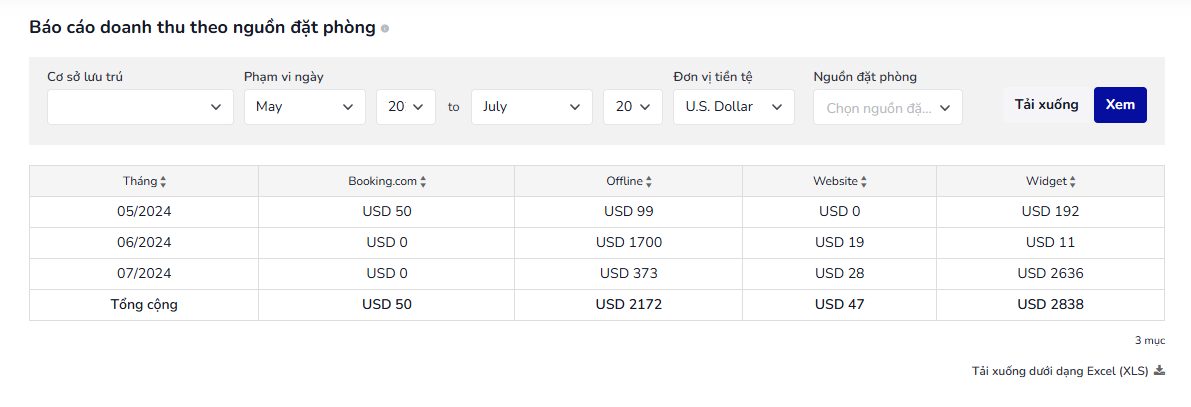The width and height of the screenshot is (1191, 407).
Task: Open the Cơ sở lưu trú dropdown
Action: 140,107
